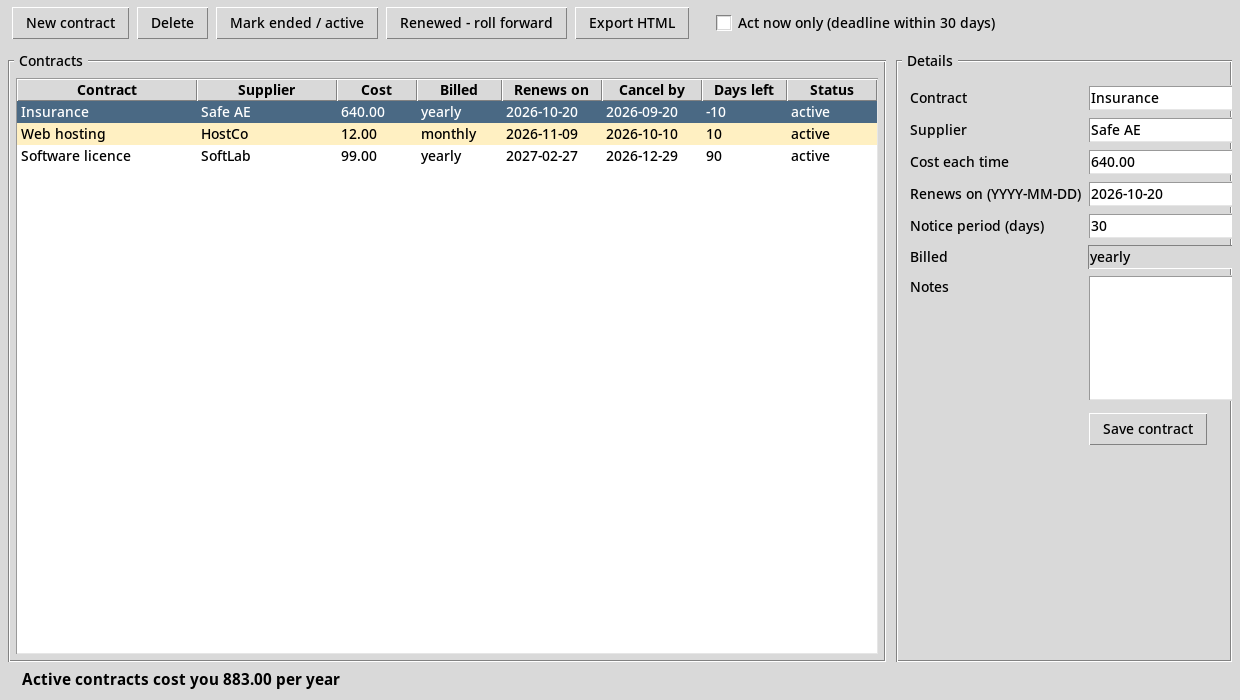Image resolution: width=1240 pixels, height=700 pixels.
Task: Click the New contract button
Action: click(x=70, y=23)
